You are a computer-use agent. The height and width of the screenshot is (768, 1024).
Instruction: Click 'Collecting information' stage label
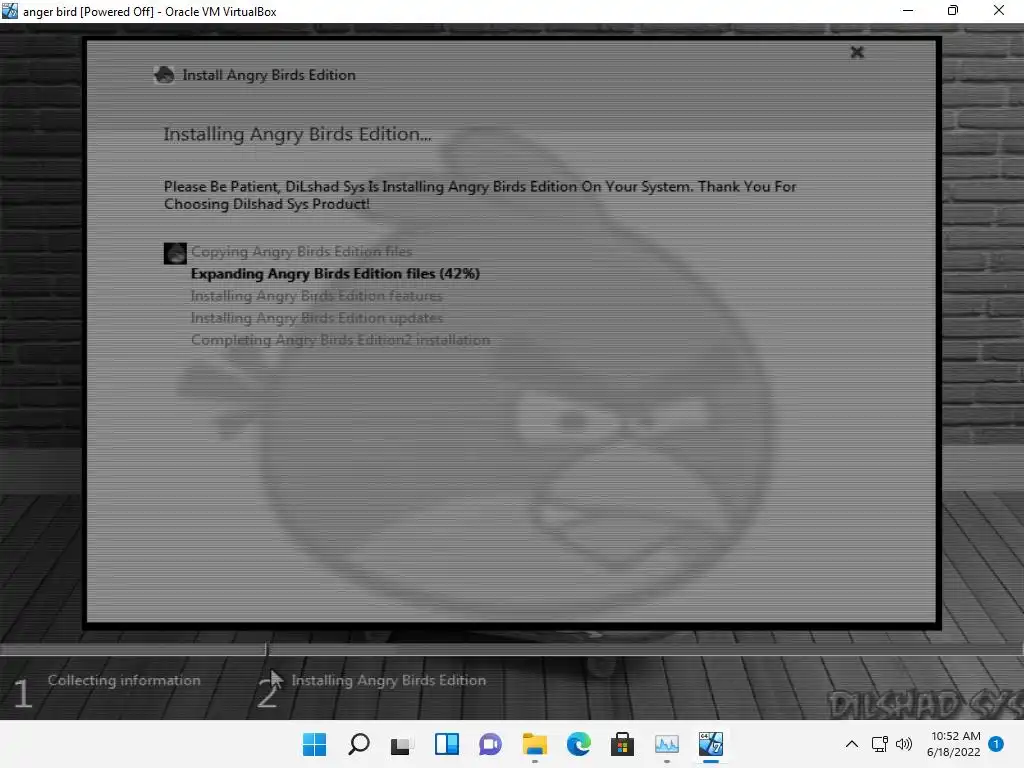tap(124, 680)
